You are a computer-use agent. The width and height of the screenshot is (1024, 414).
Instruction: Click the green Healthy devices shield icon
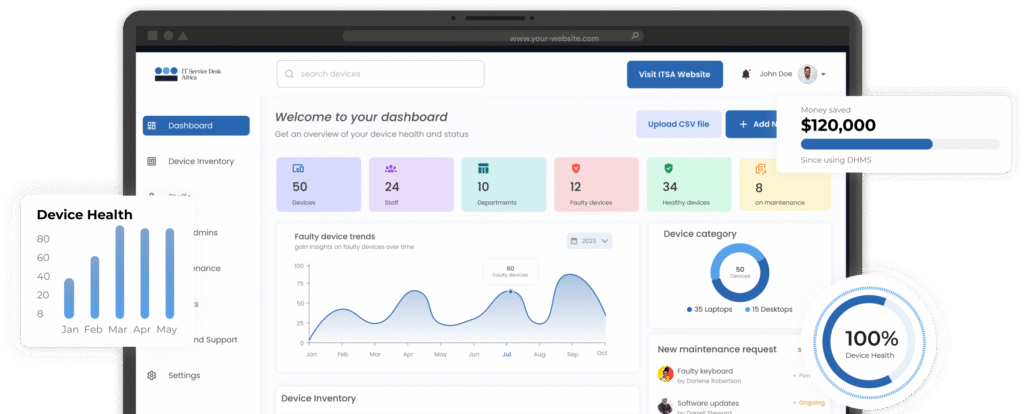[x=668, y=169]
